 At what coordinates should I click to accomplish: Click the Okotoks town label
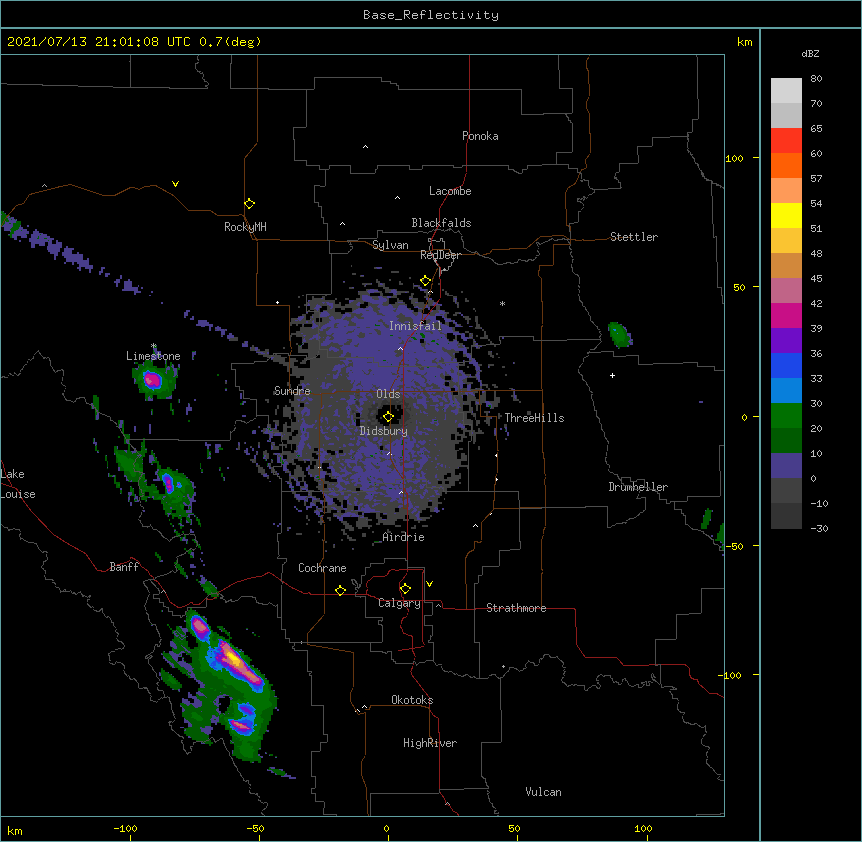[x=412, y=700]
